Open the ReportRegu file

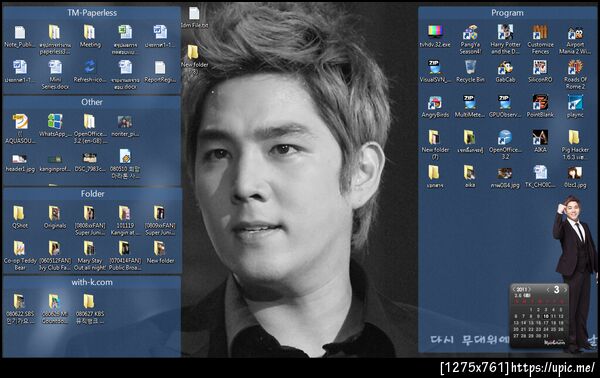pos(160,72)
